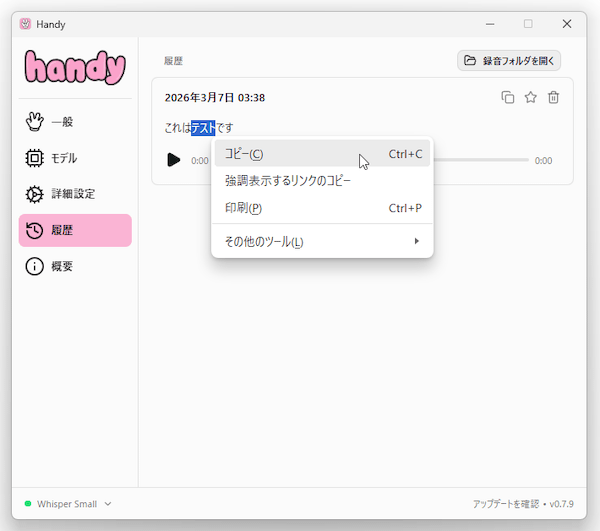The width and height of the screenshot is (600, 531).
Task: Star the 03:38 history entry
Action: [x=531, y=98]
